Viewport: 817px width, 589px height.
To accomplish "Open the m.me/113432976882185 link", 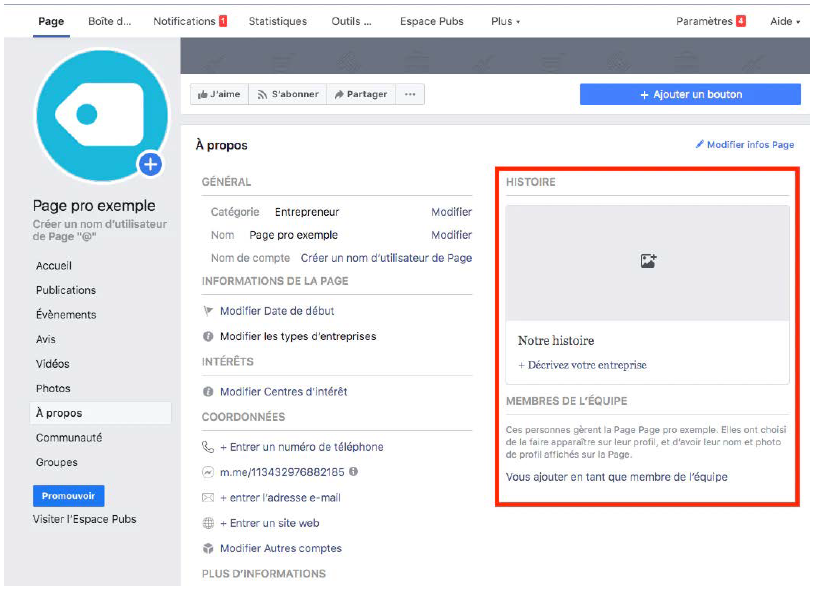I will pos(282,472).
